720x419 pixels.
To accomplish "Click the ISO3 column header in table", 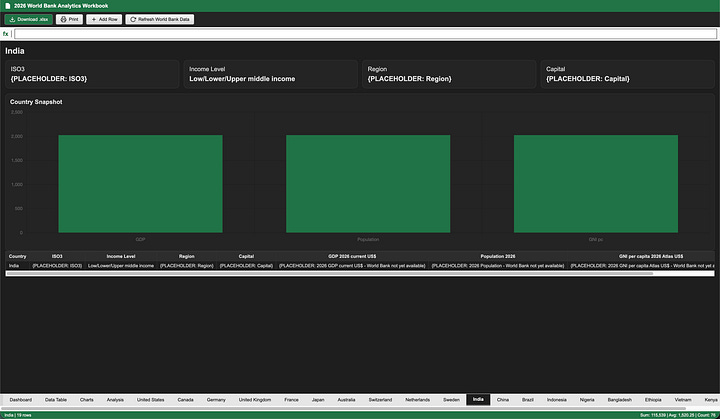I will click(57, 256).
